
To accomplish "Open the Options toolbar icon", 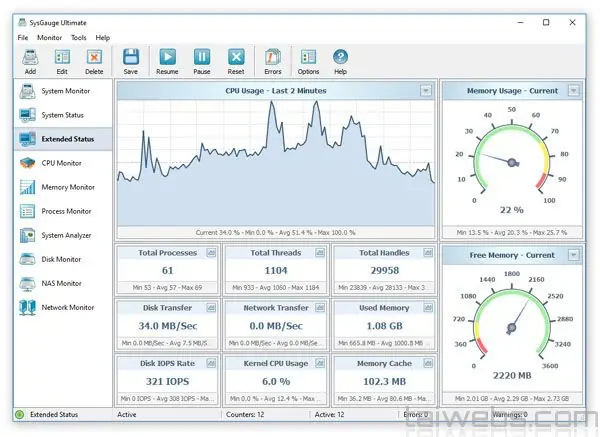I will coord(308,61).
